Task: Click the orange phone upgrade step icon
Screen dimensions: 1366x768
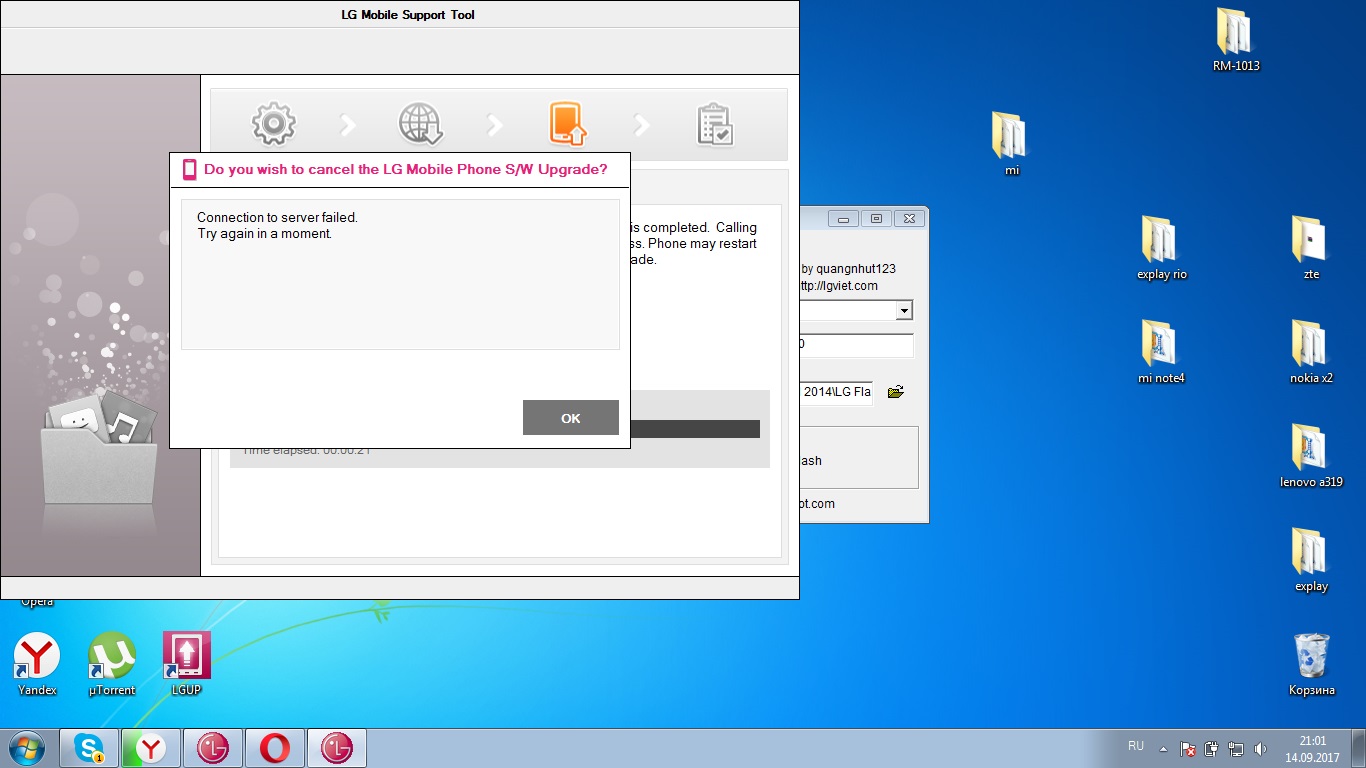Action: coord(567,124)
